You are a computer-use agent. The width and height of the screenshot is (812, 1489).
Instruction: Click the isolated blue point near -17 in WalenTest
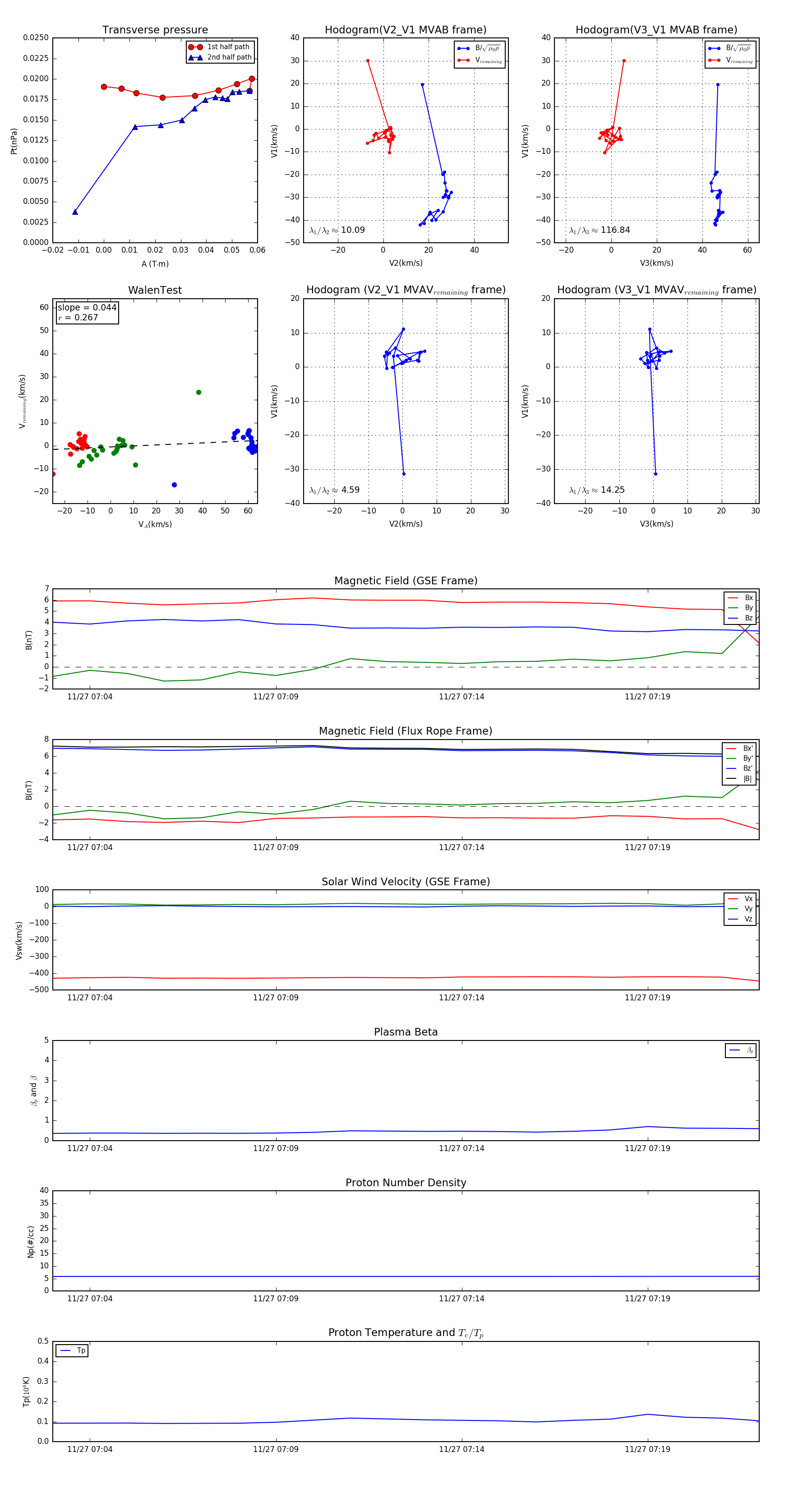175,485
